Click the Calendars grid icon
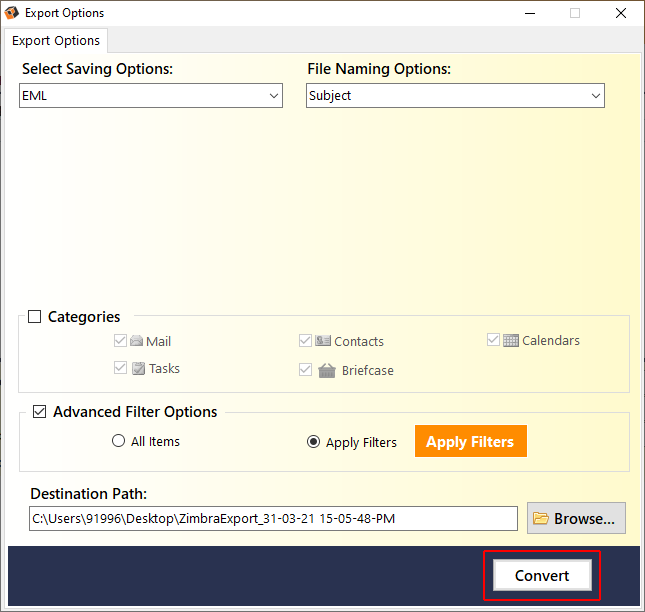This screenshot has height=612, width=645. point(511,341)
